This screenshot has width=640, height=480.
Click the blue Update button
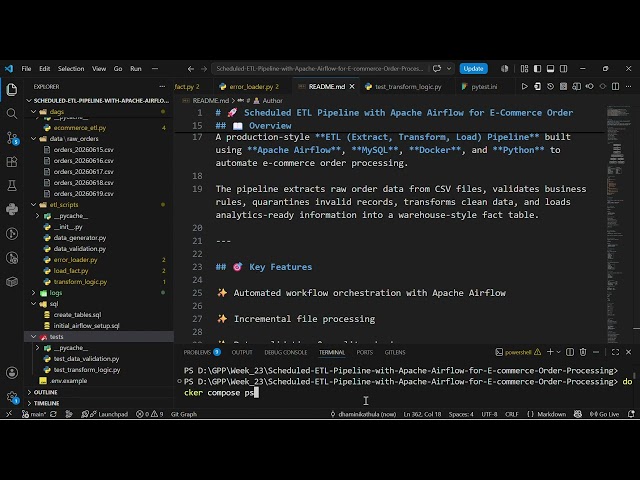473,69
